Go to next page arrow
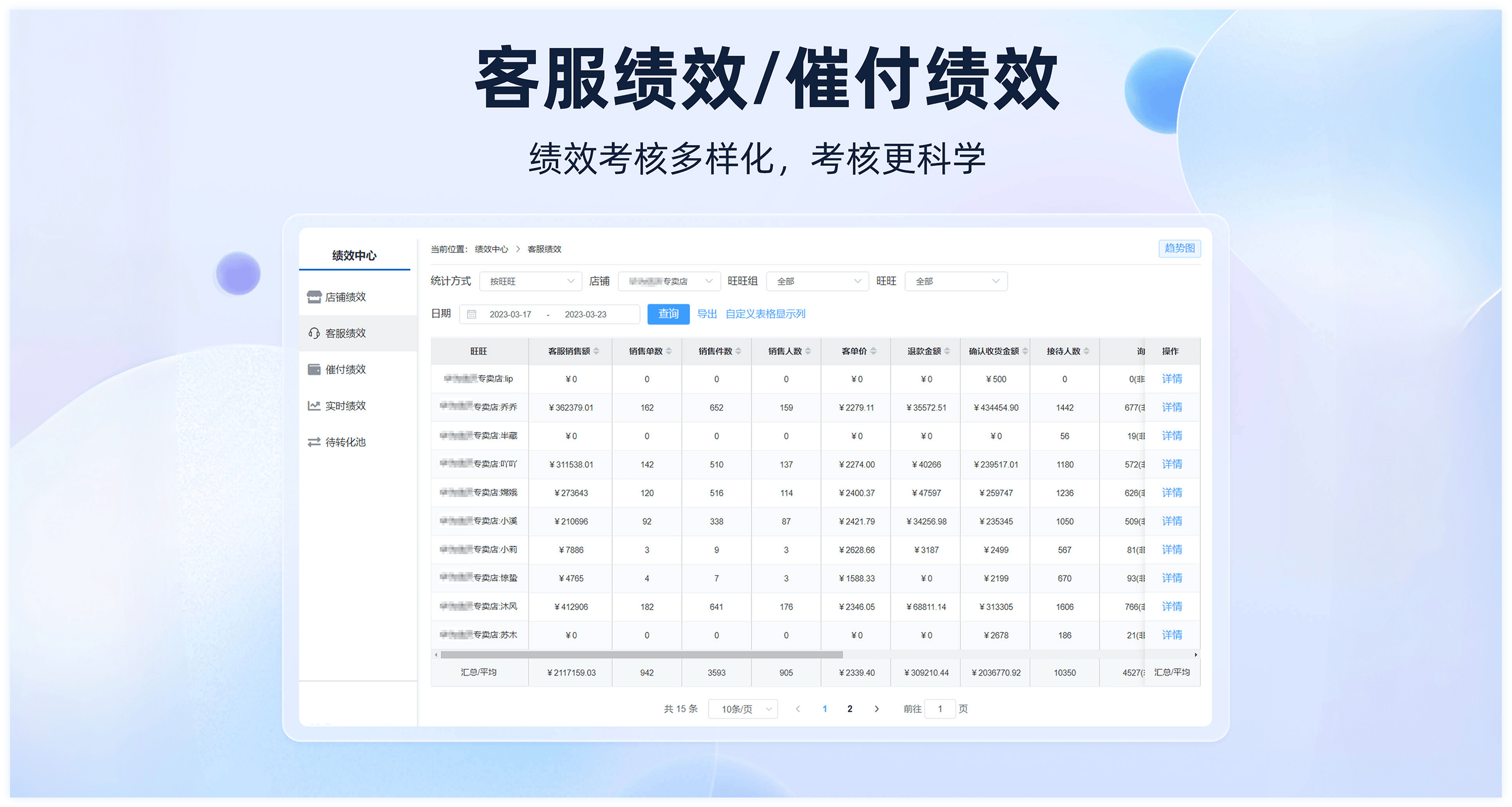Screen dimensions: 1512x807 (x=877, y=709)
